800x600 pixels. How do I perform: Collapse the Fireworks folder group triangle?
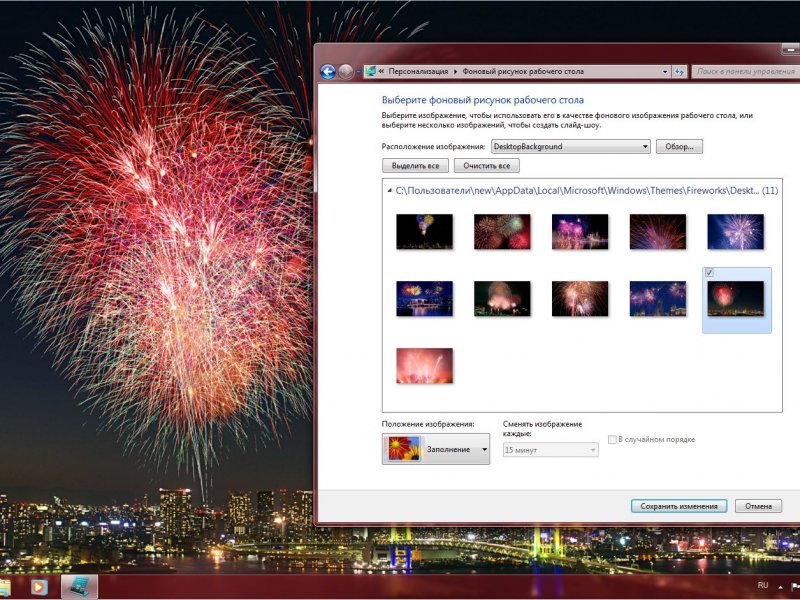click(x=389, y=191)
